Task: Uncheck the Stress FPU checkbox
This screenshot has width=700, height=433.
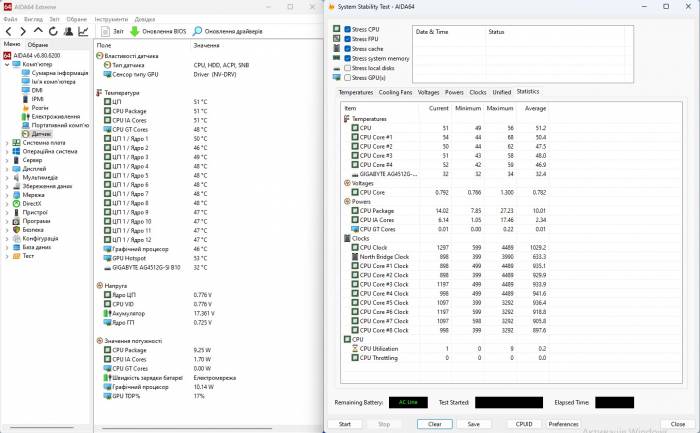Action: (347, 39)
